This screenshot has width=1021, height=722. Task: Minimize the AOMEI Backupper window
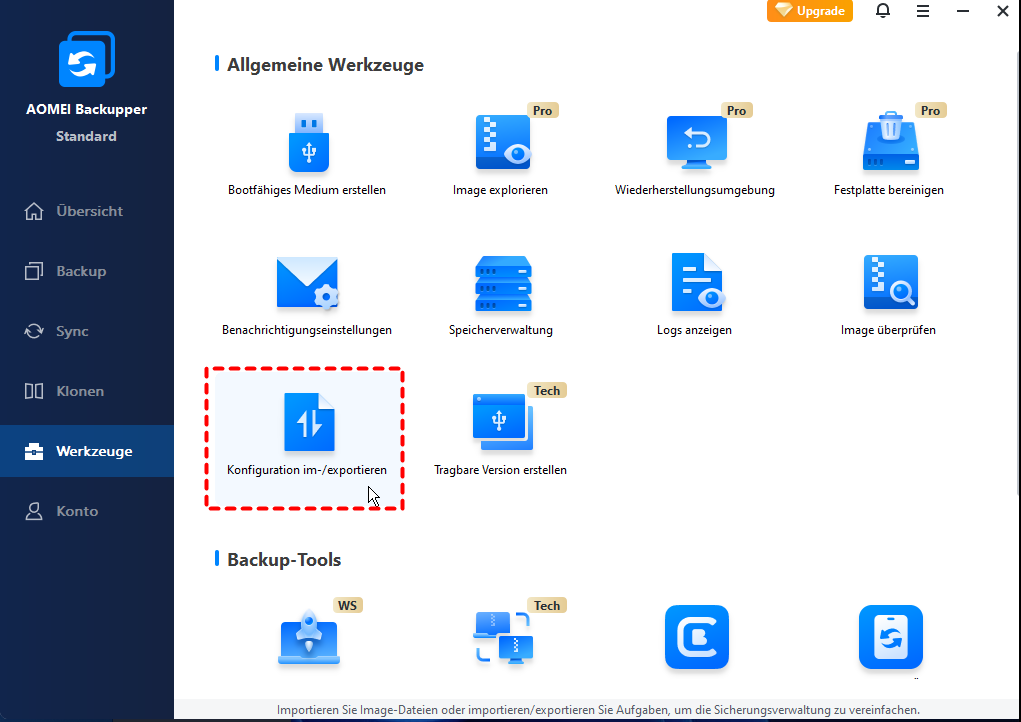(x=962, y=11)
